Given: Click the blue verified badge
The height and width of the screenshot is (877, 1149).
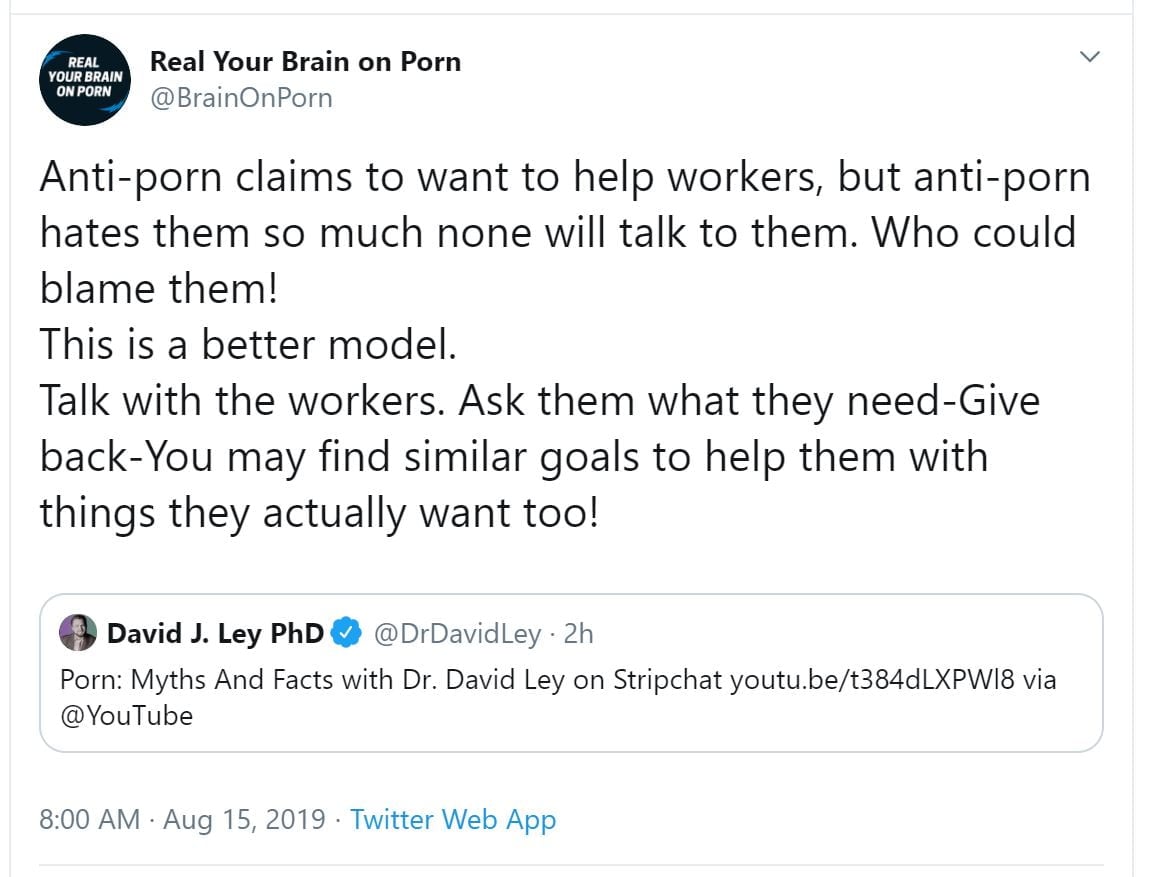Looking at the screenshot, I should click(x=346, y=633).
